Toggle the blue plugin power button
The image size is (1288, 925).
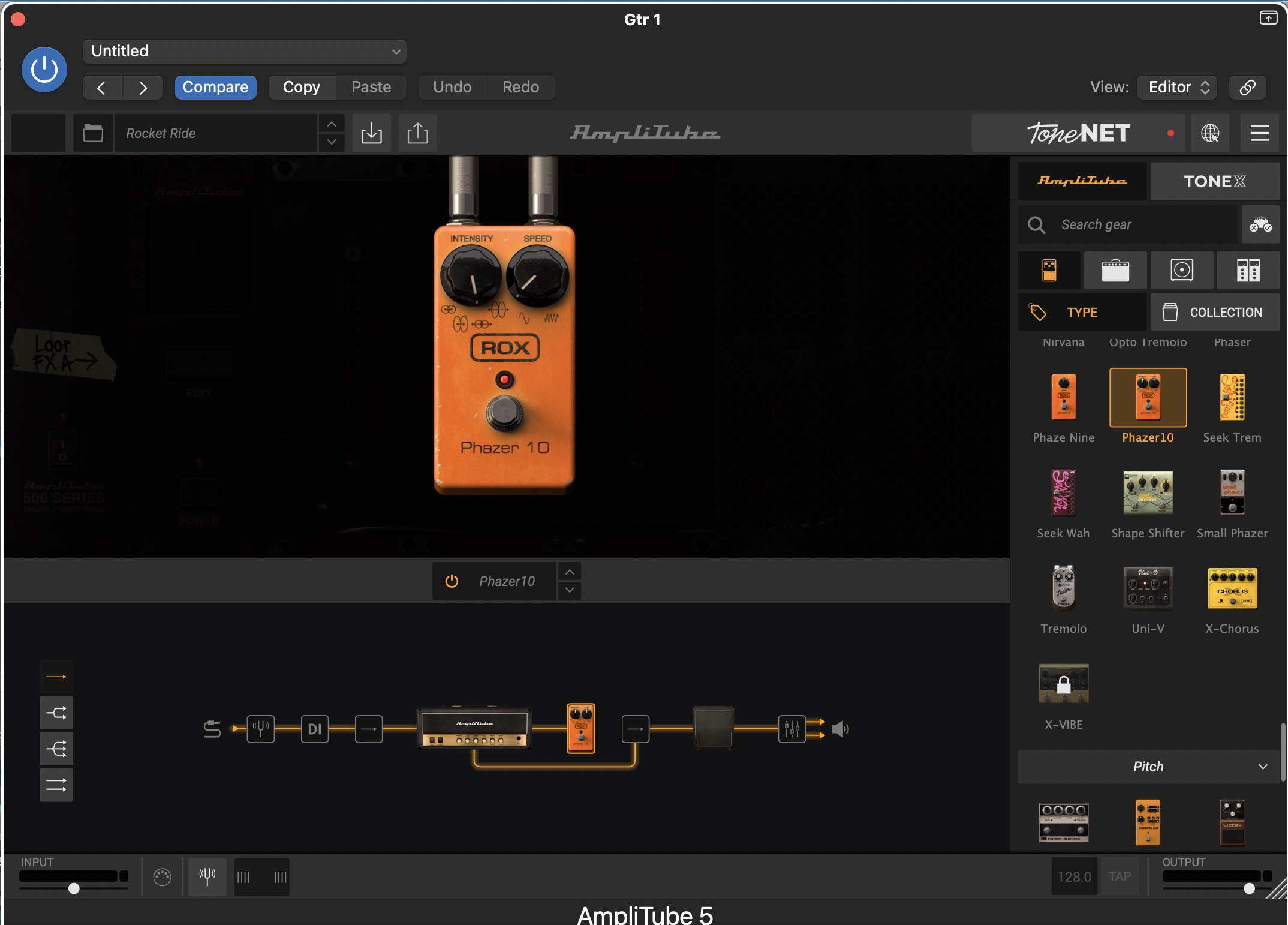click(x=44, y=70)
